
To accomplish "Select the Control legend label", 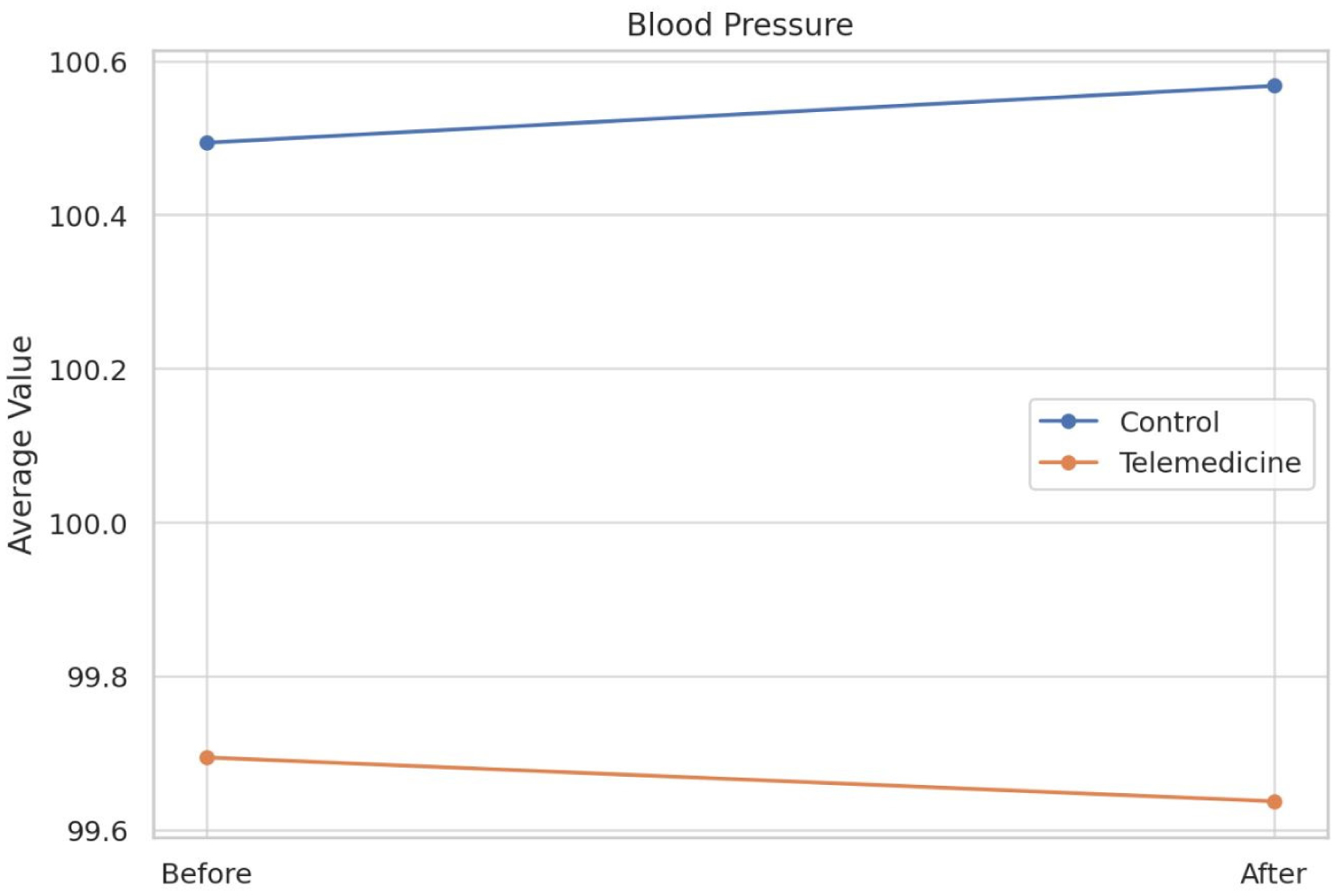I will (1169, 422).
